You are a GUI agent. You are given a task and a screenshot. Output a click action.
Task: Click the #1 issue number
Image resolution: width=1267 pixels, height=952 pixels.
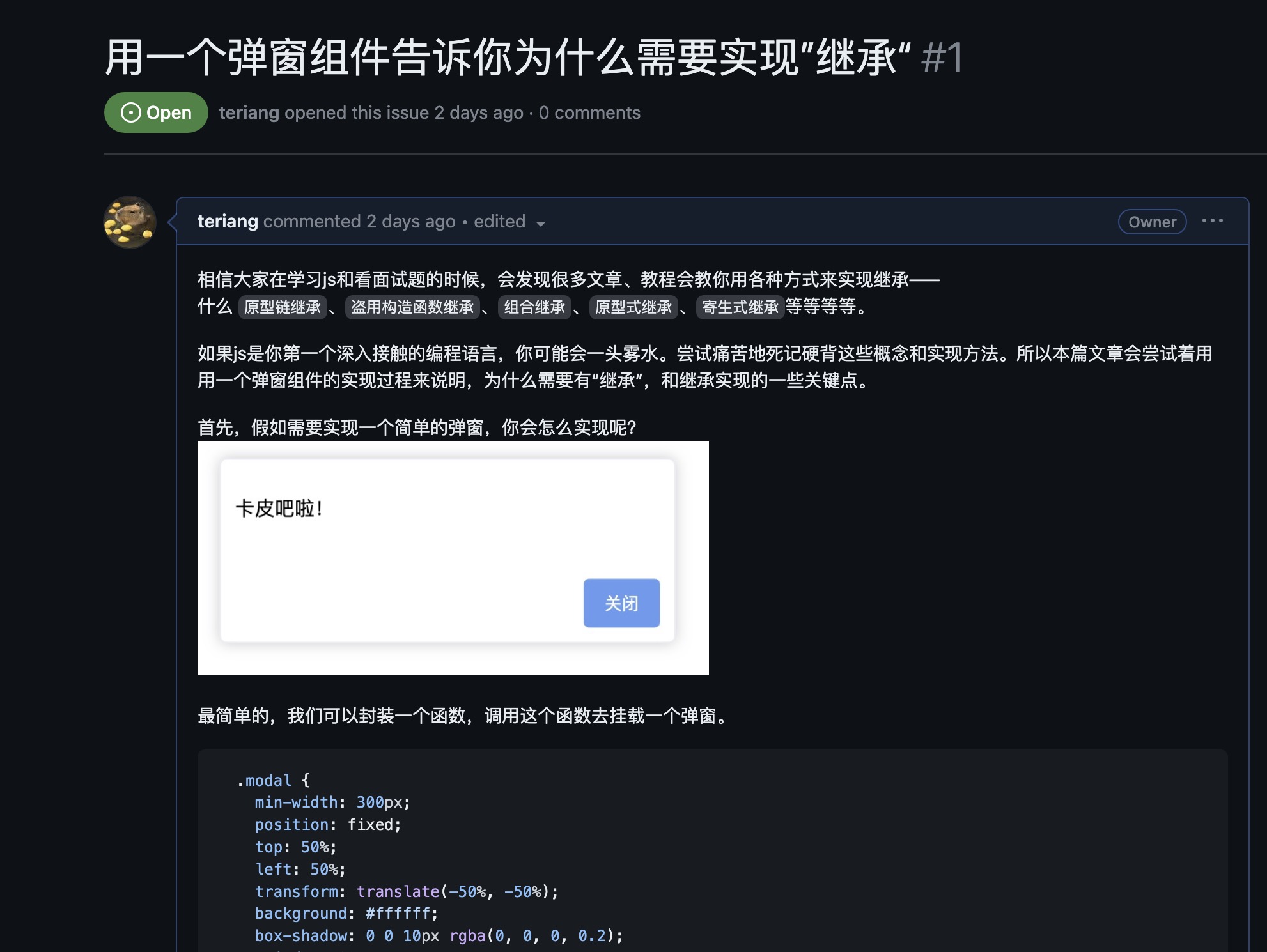coord(942,58)
